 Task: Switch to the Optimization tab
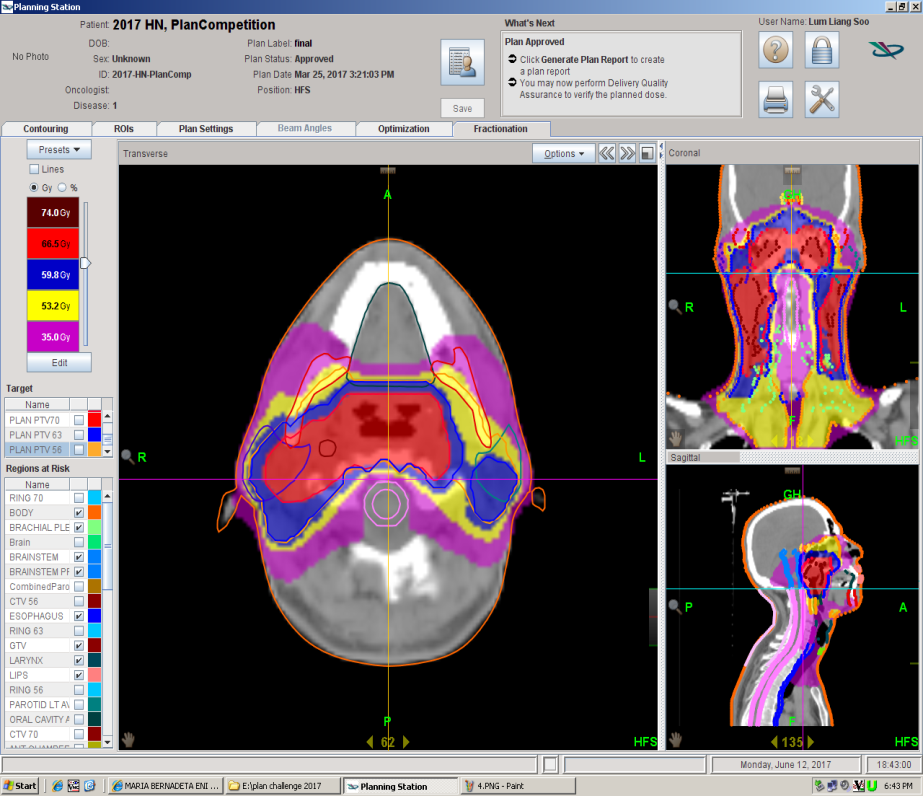403,129
